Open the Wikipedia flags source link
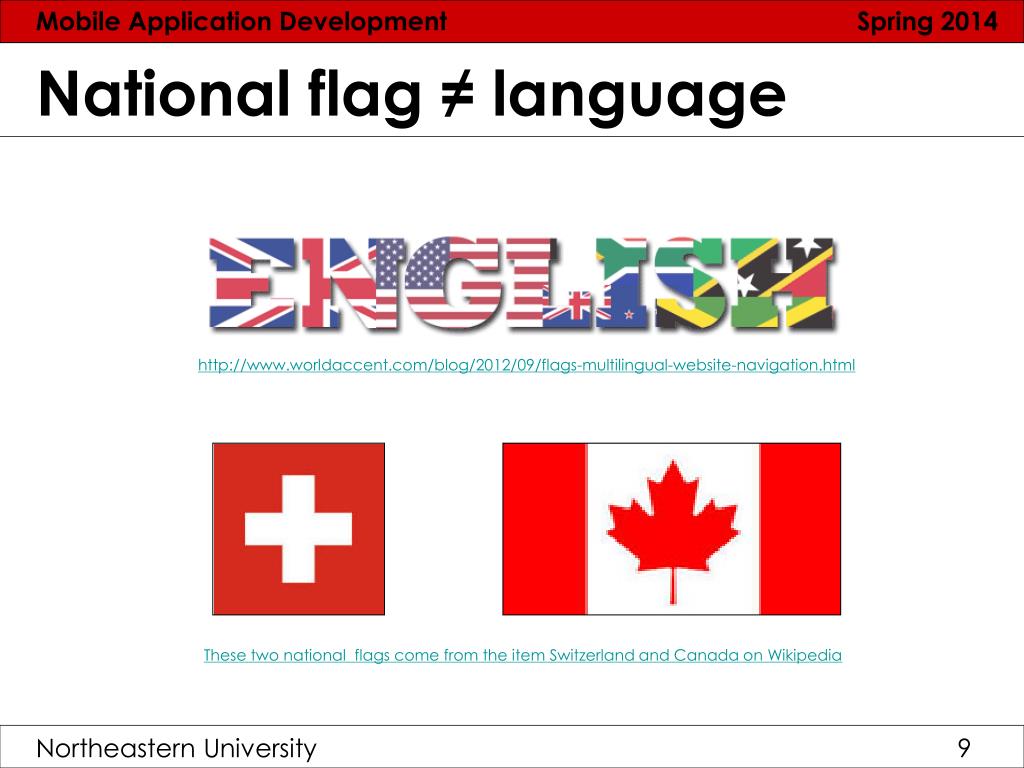The width and height of the screenshot is (1024, 768). click(x=522, y=655)
